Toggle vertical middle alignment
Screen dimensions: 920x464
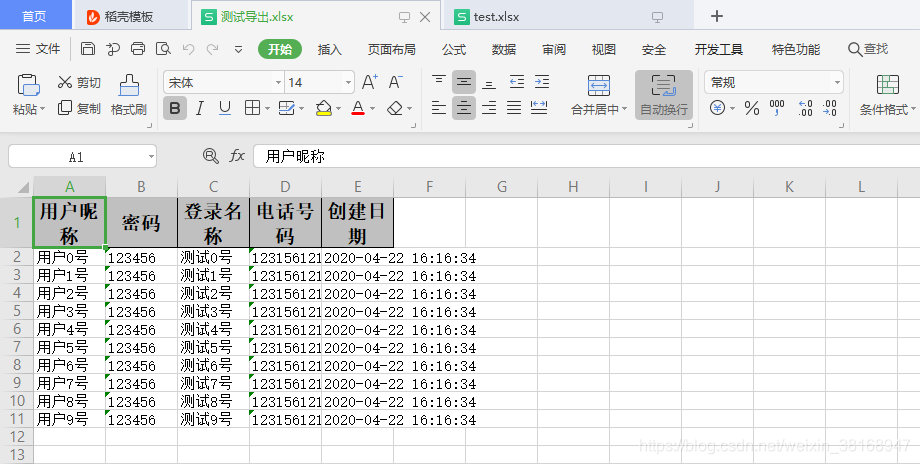coord(464,82)
